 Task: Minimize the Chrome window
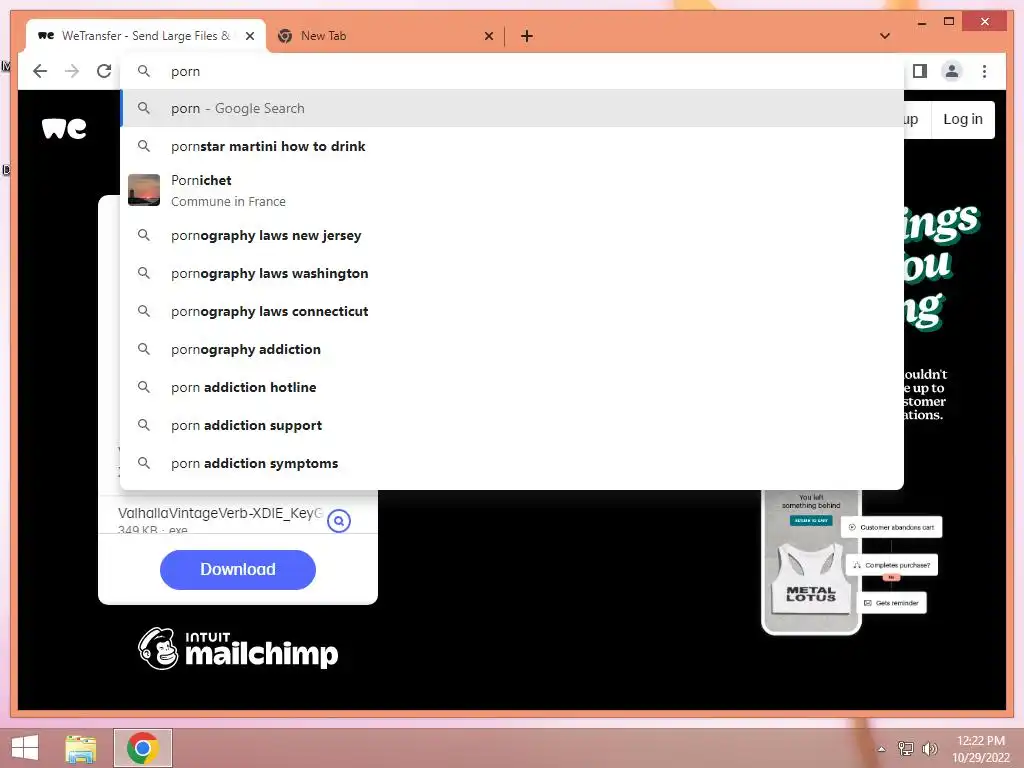pos(921,22)
